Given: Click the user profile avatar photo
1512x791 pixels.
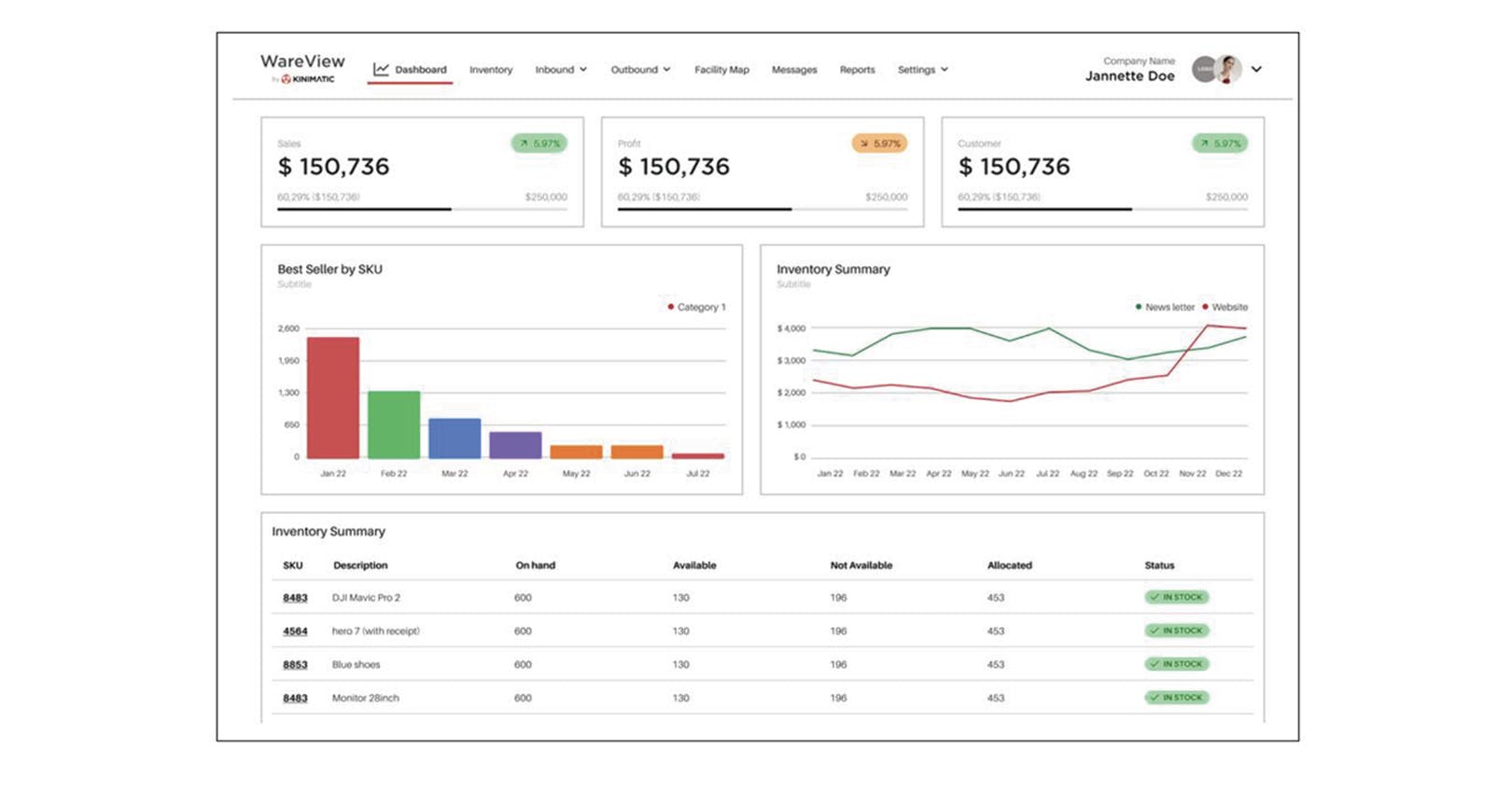Looking at the screenshot, I should pos(1227,69).
